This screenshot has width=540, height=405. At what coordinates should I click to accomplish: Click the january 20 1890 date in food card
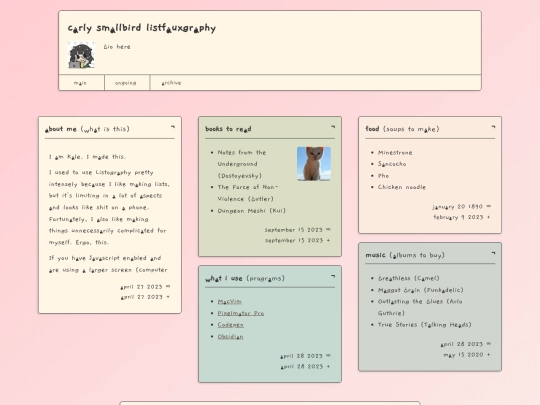point(458,207)
